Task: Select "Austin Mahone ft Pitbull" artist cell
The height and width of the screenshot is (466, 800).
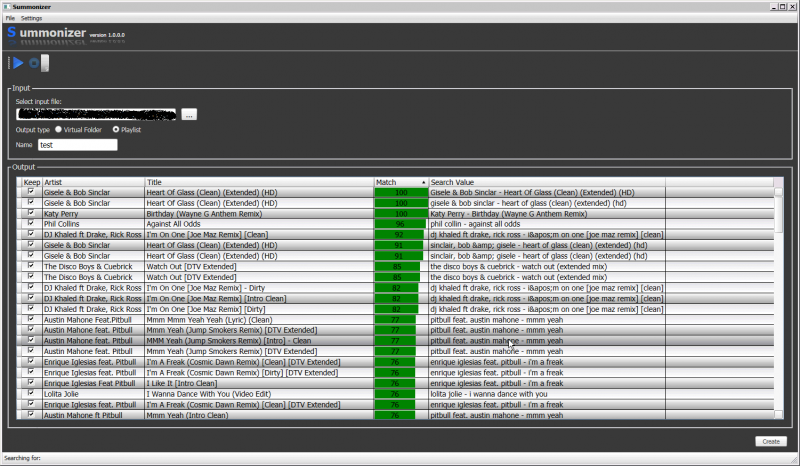Action: 93,415
